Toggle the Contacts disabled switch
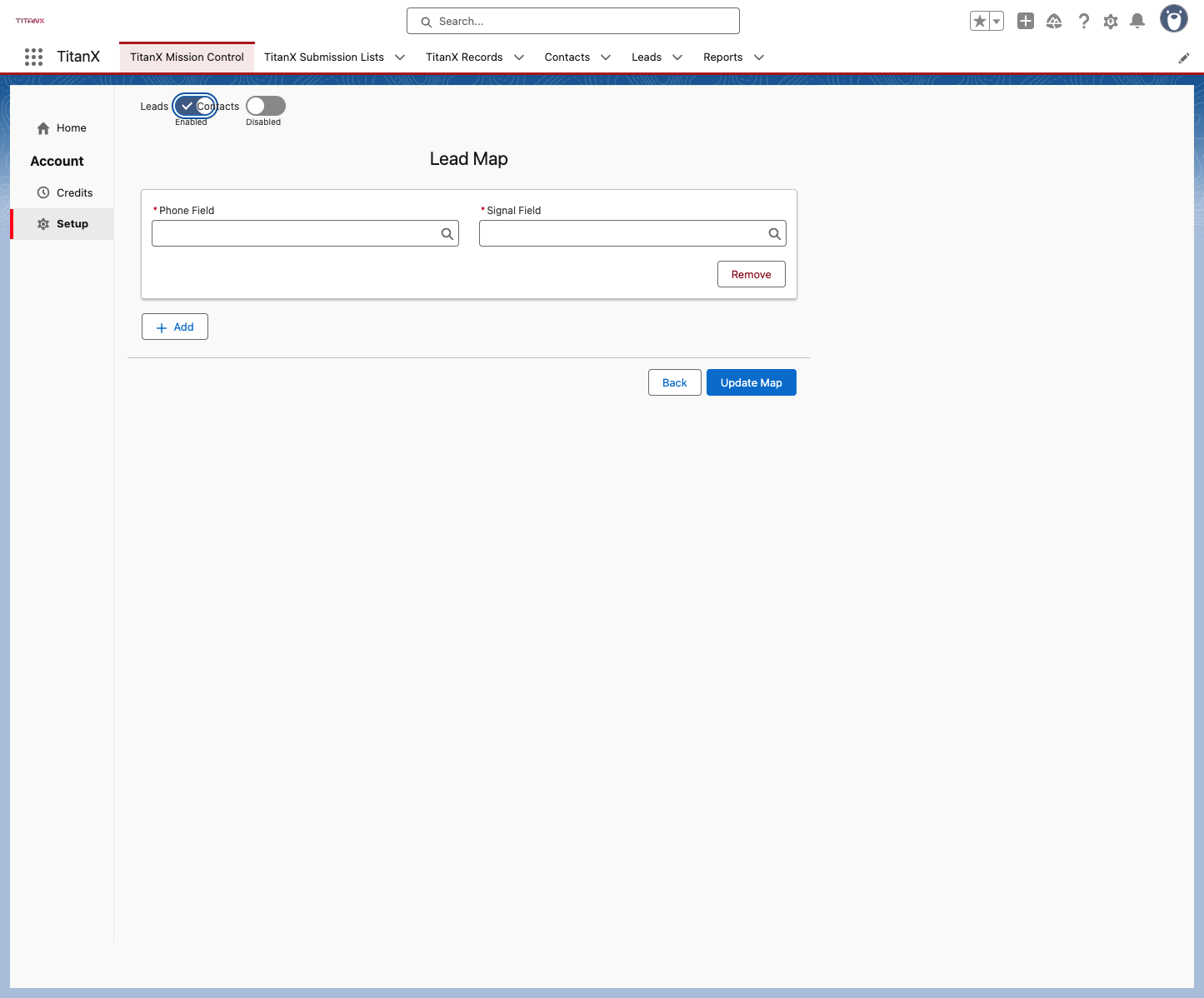Screen dimensions: 1204x998 (266, 106)
